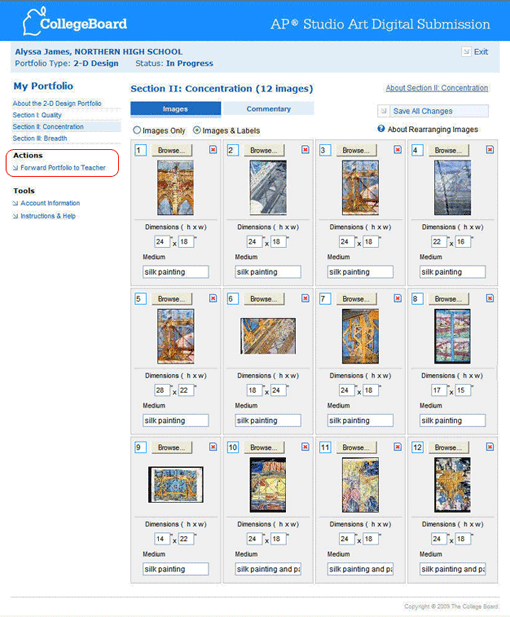Open About Section II: Concentration link

(x=437, y=88)
